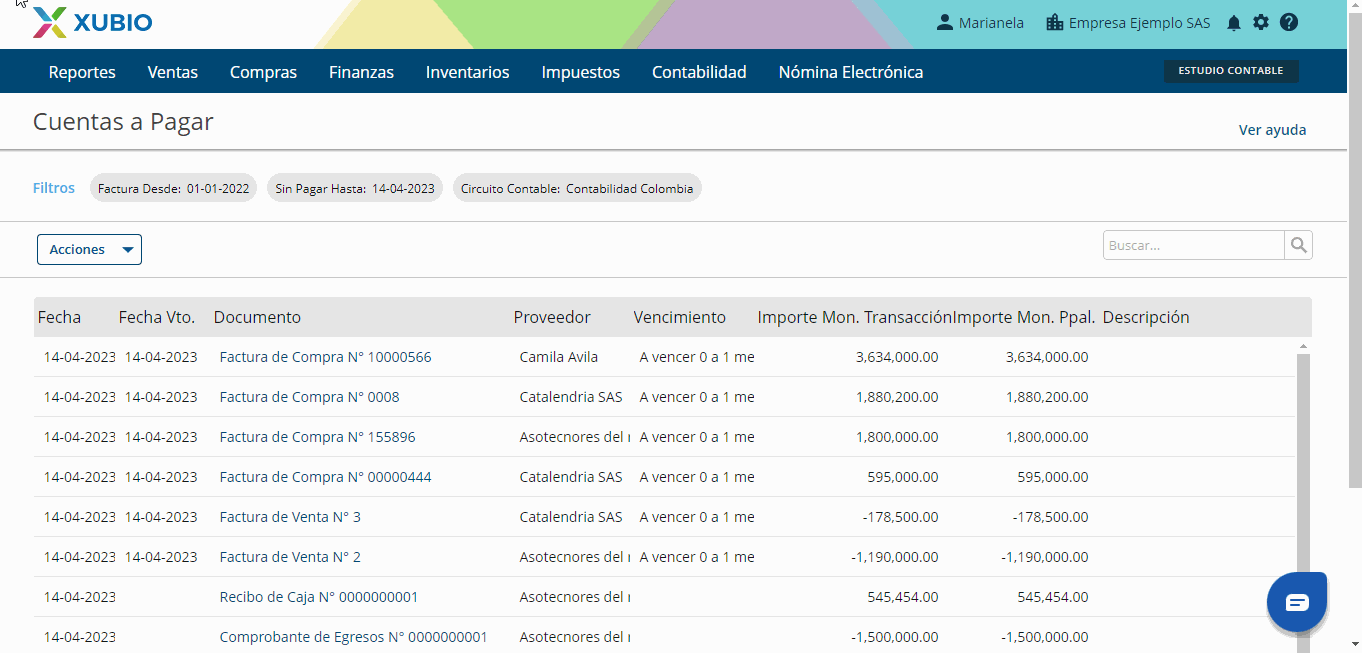Viewport: 1362px width, 653px height.
Task: Select the -178,500.00 transaction amount
Action: coord(900,517)
